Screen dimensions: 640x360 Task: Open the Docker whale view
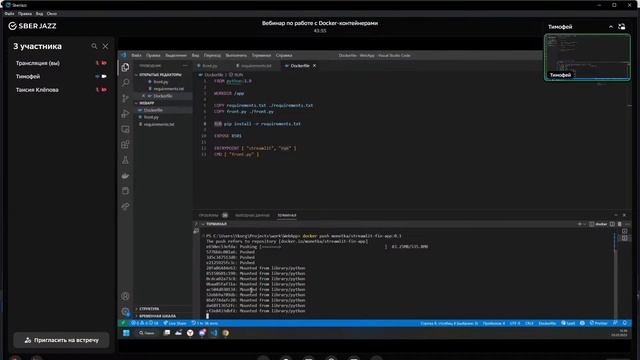(125, 176)
